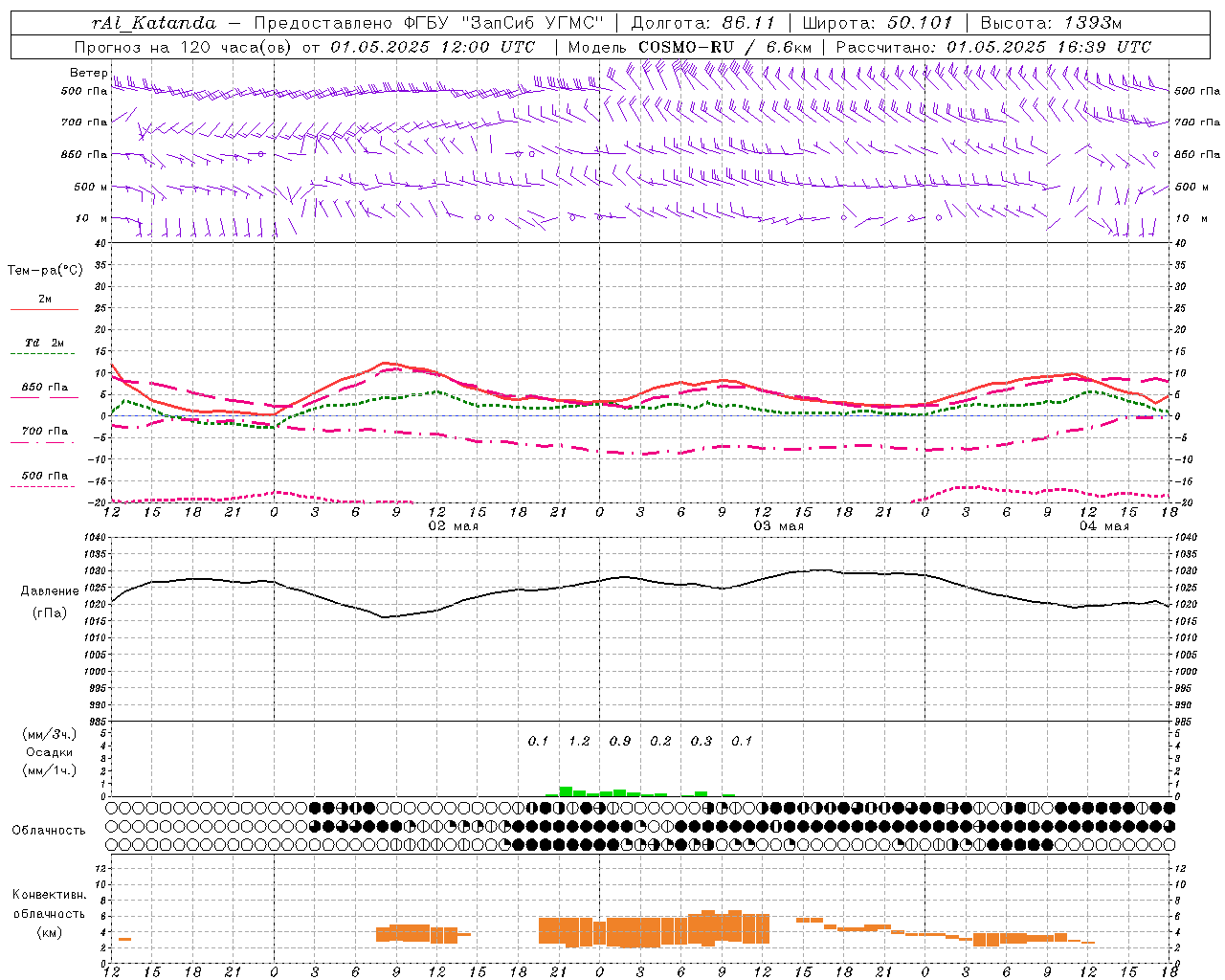Screen dimensions: 1225x980
Task: Click the 'Конвективн.' convective cloud label
Action: (x=50, y=895)
